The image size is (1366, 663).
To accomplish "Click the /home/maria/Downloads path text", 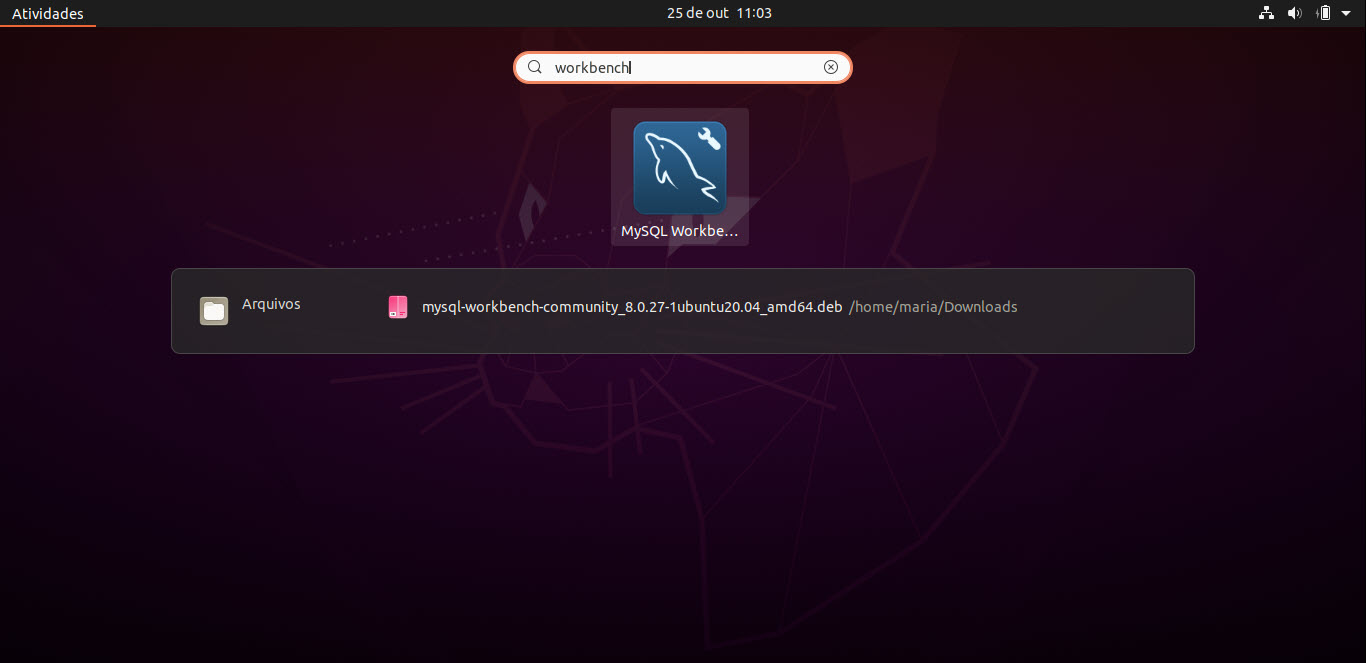I will pyautogui.click(x=933, y=307).
